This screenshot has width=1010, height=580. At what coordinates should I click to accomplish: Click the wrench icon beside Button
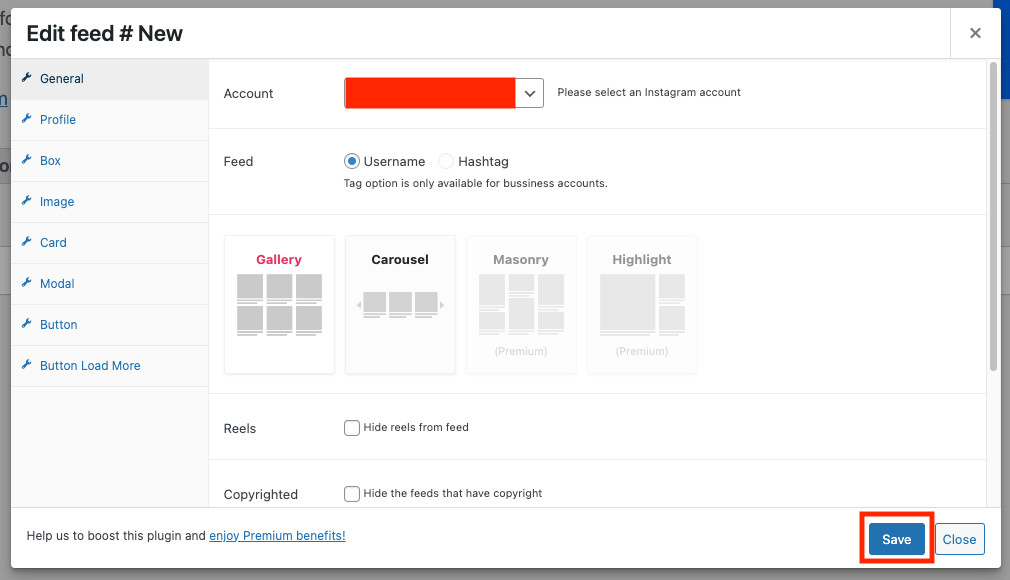pos(27,324)
